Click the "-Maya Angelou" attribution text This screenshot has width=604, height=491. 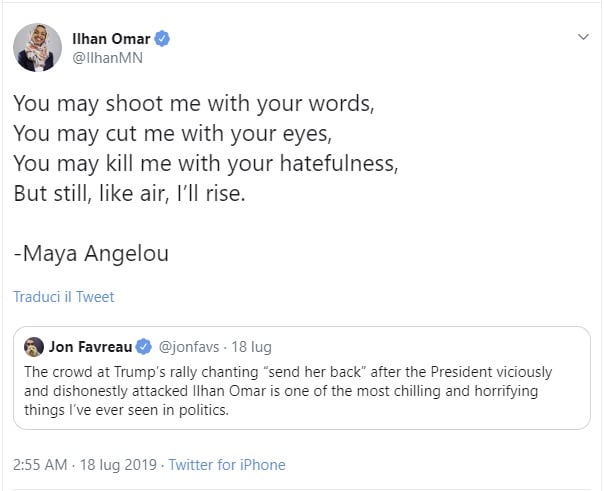point(91,254)
